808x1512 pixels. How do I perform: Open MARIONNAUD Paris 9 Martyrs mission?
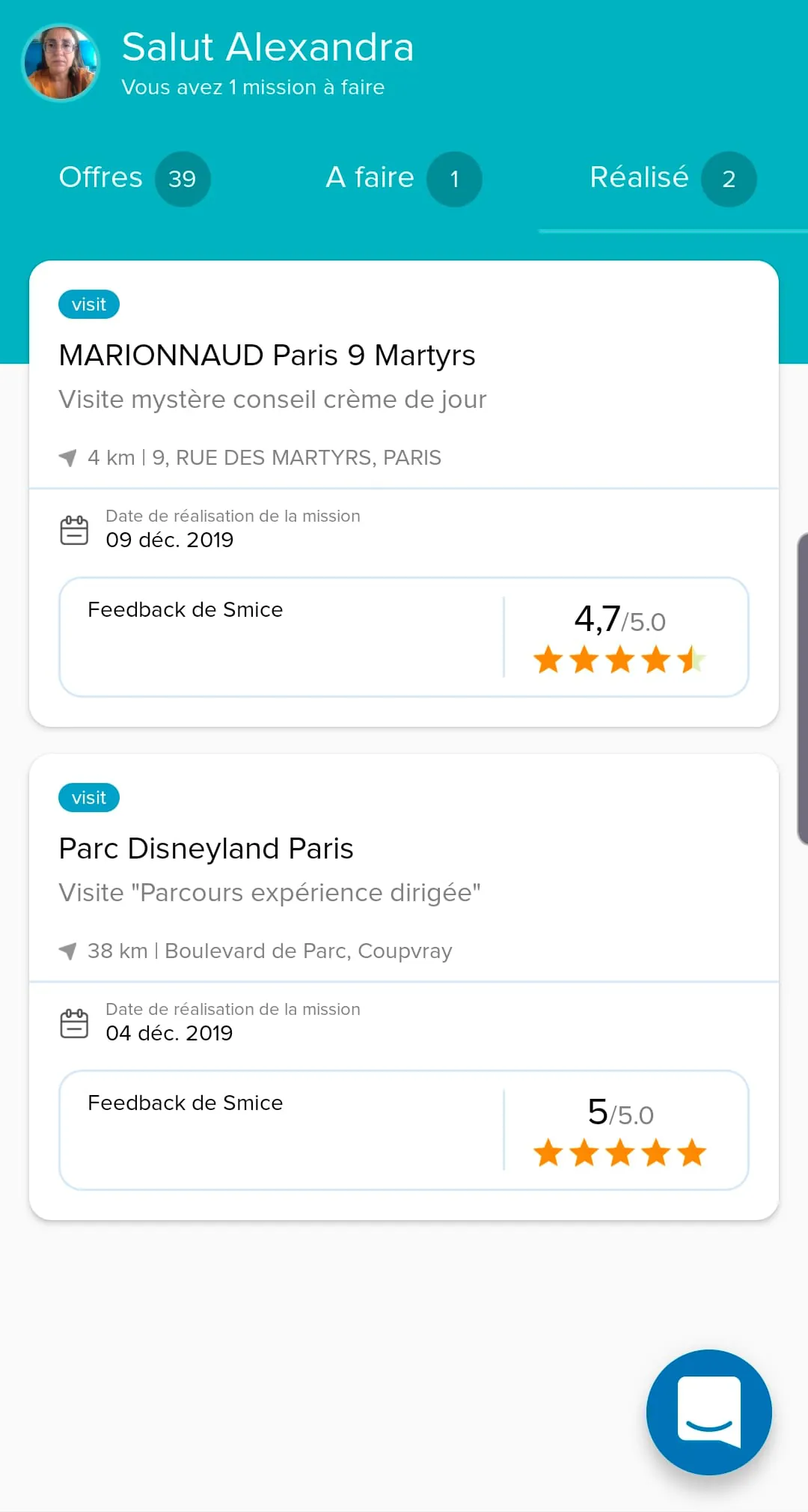(x=267, y=356)
